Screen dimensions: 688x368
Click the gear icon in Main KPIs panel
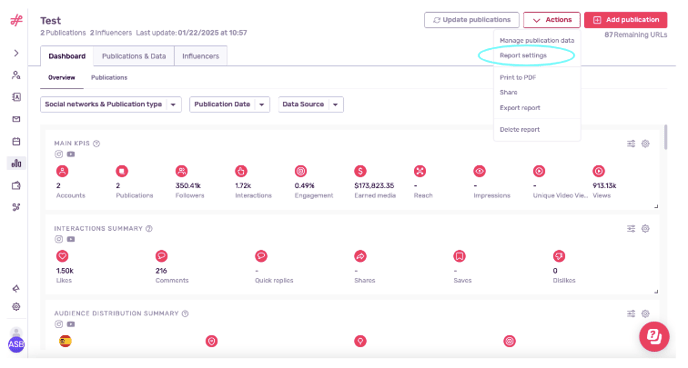click(645, 143)
